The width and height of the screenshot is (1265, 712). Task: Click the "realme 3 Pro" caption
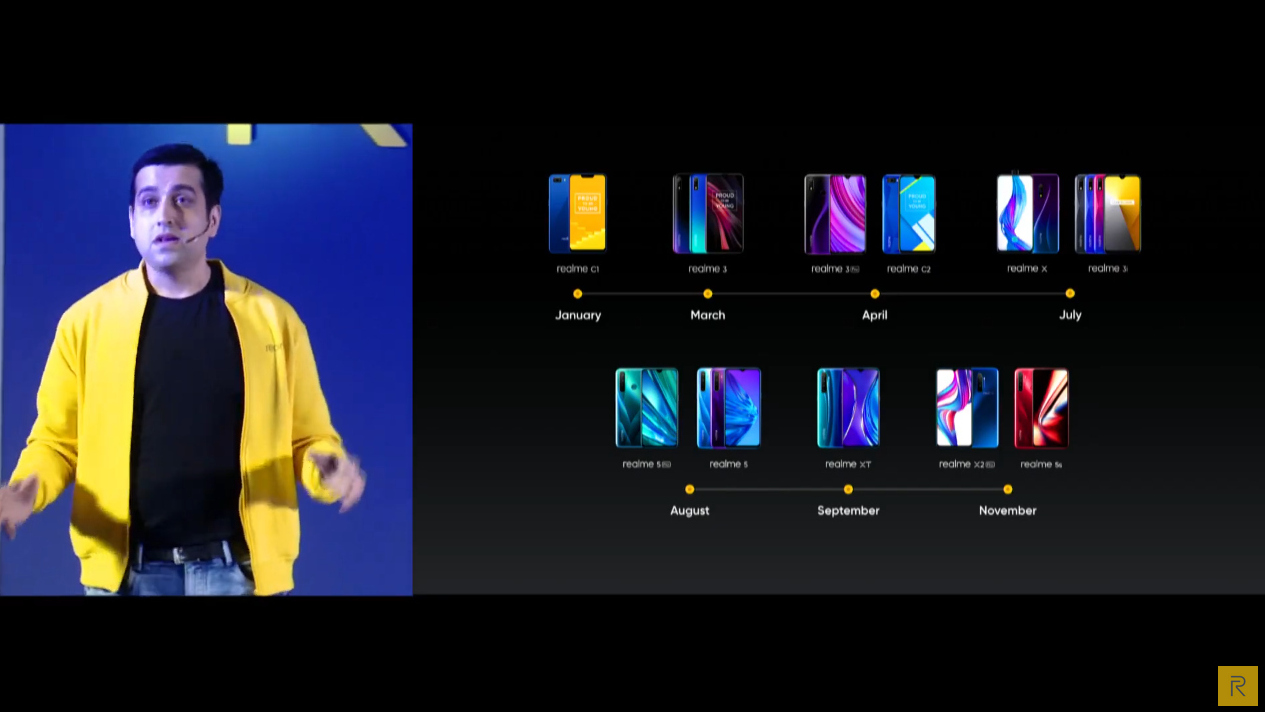click(x=835, y=269)
